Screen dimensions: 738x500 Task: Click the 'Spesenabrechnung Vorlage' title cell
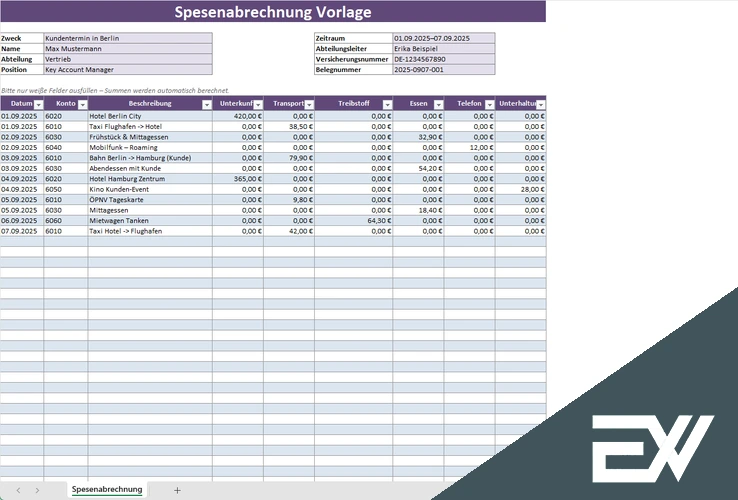pos(273,12)
